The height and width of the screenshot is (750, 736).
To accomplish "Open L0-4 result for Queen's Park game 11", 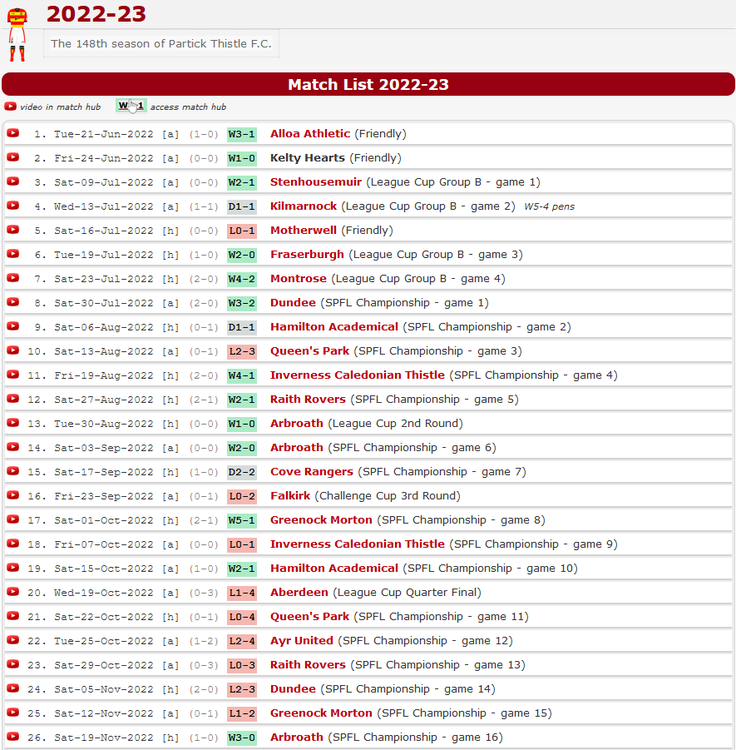I will coord(242,617).
